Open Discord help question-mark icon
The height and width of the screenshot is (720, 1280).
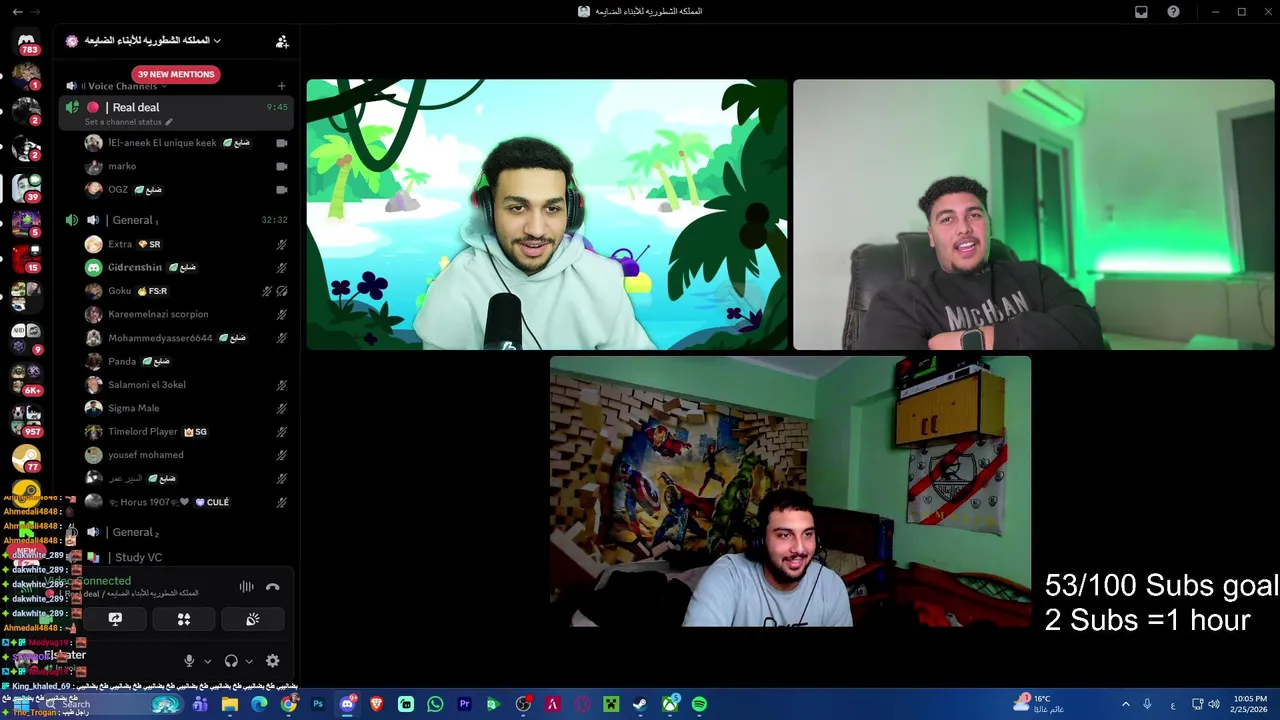[1174, 12]
